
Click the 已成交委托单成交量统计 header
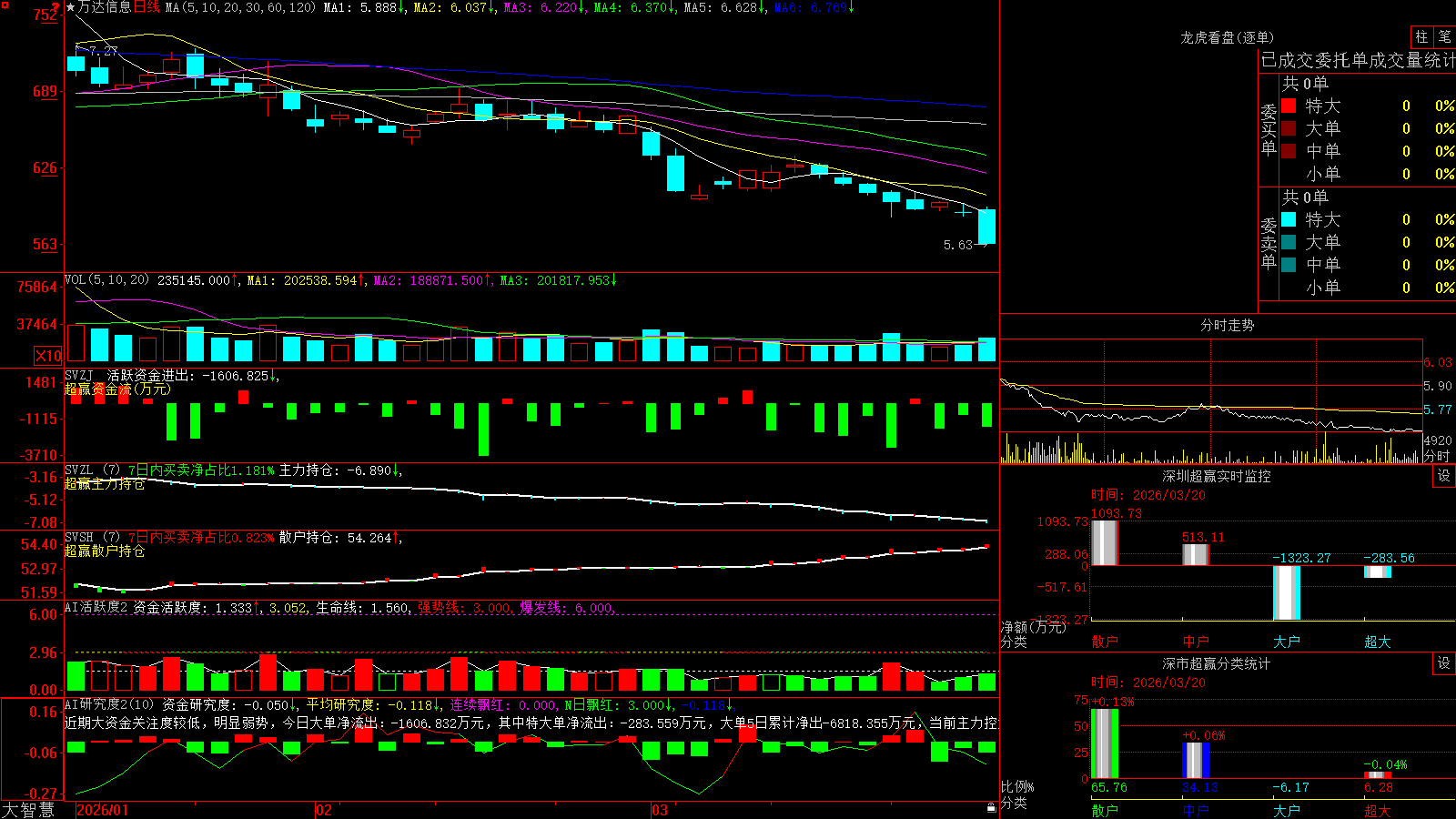click(x=1358, y=60)
